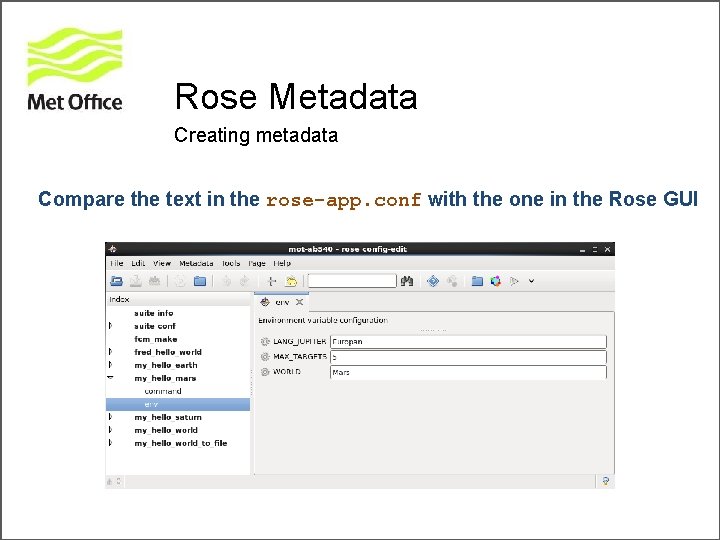Click the Undo toolbar icon

click(227, 281)
